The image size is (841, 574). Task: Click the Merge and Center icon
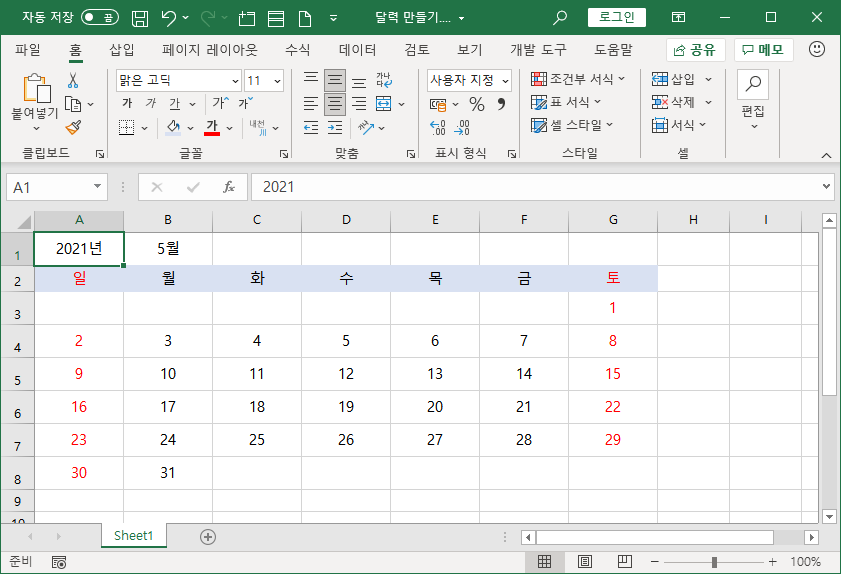(x=383, y=104)
